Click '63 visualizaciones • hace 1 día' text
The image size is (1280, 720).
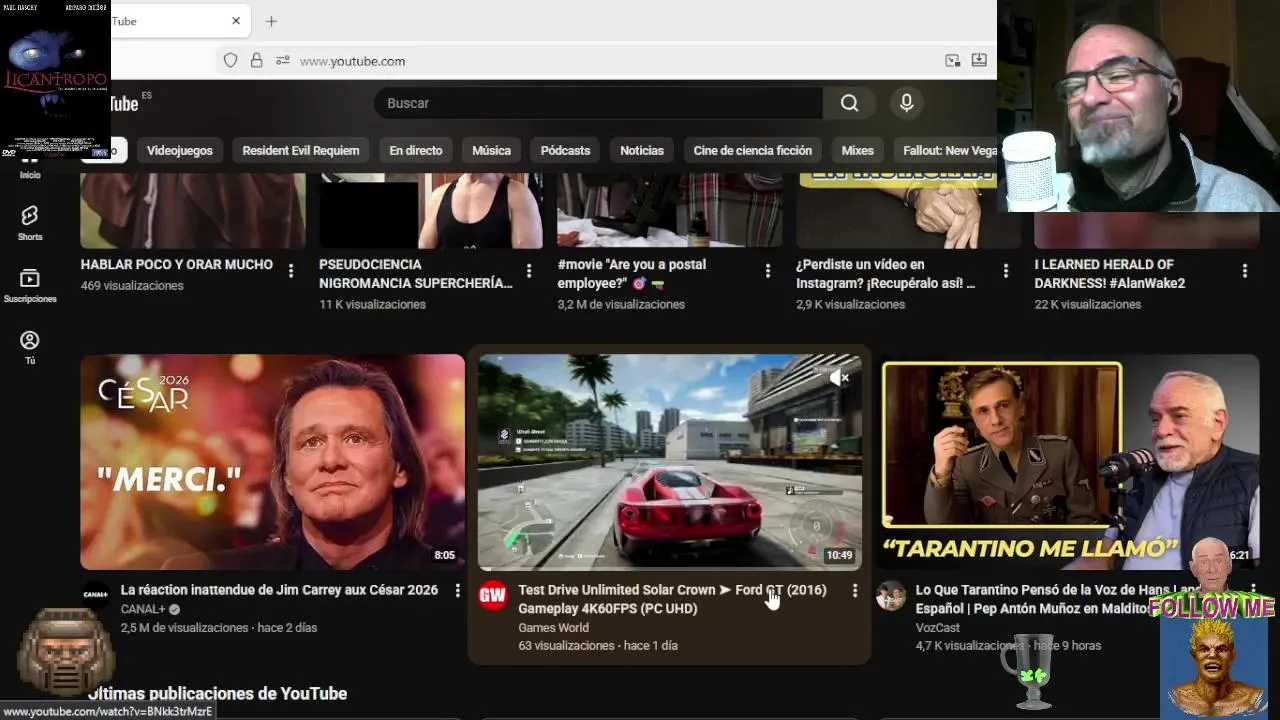(x=598, y=646)
